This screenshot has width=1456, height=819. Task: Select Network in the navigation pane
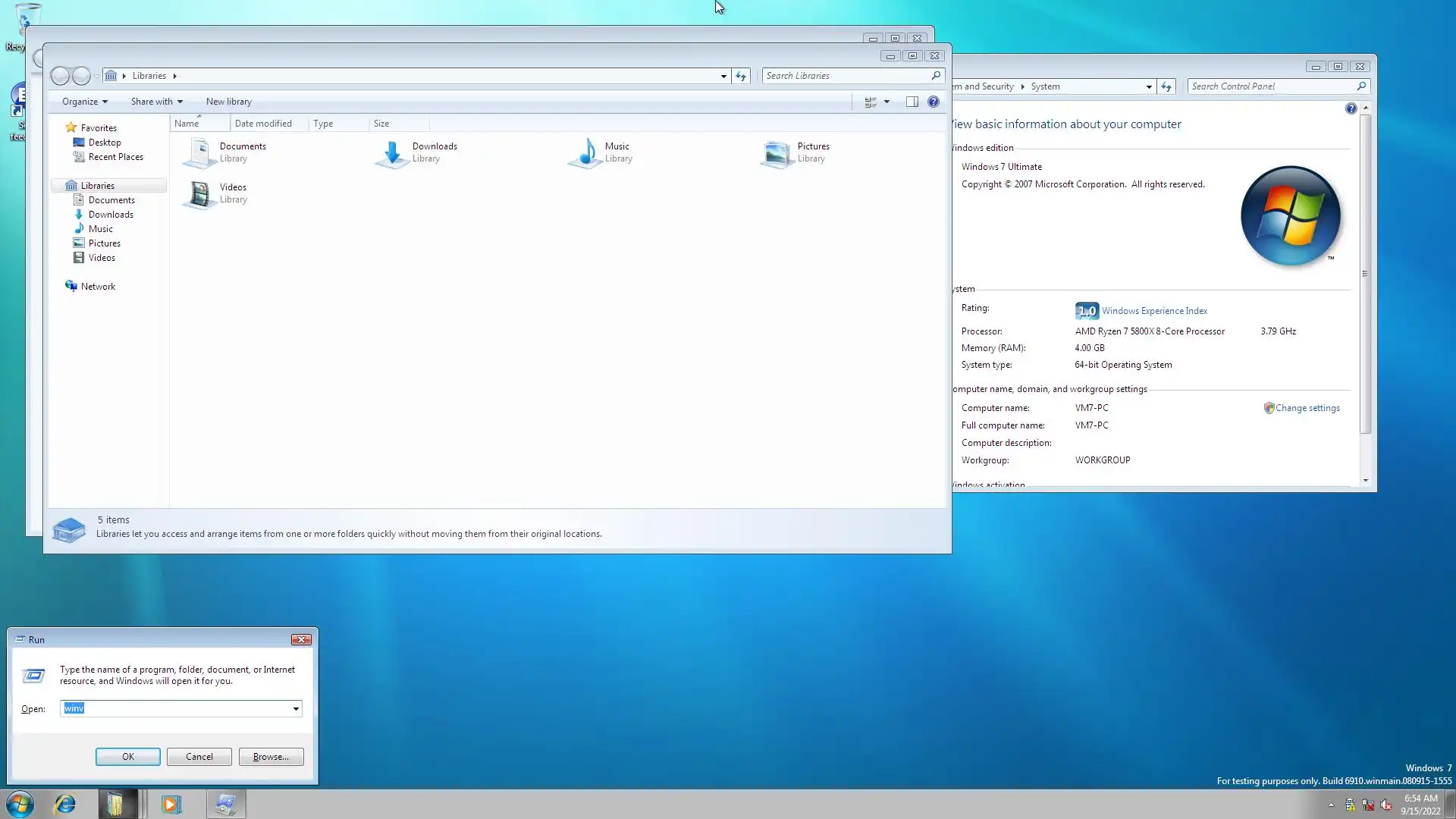[x=98, y=287]
